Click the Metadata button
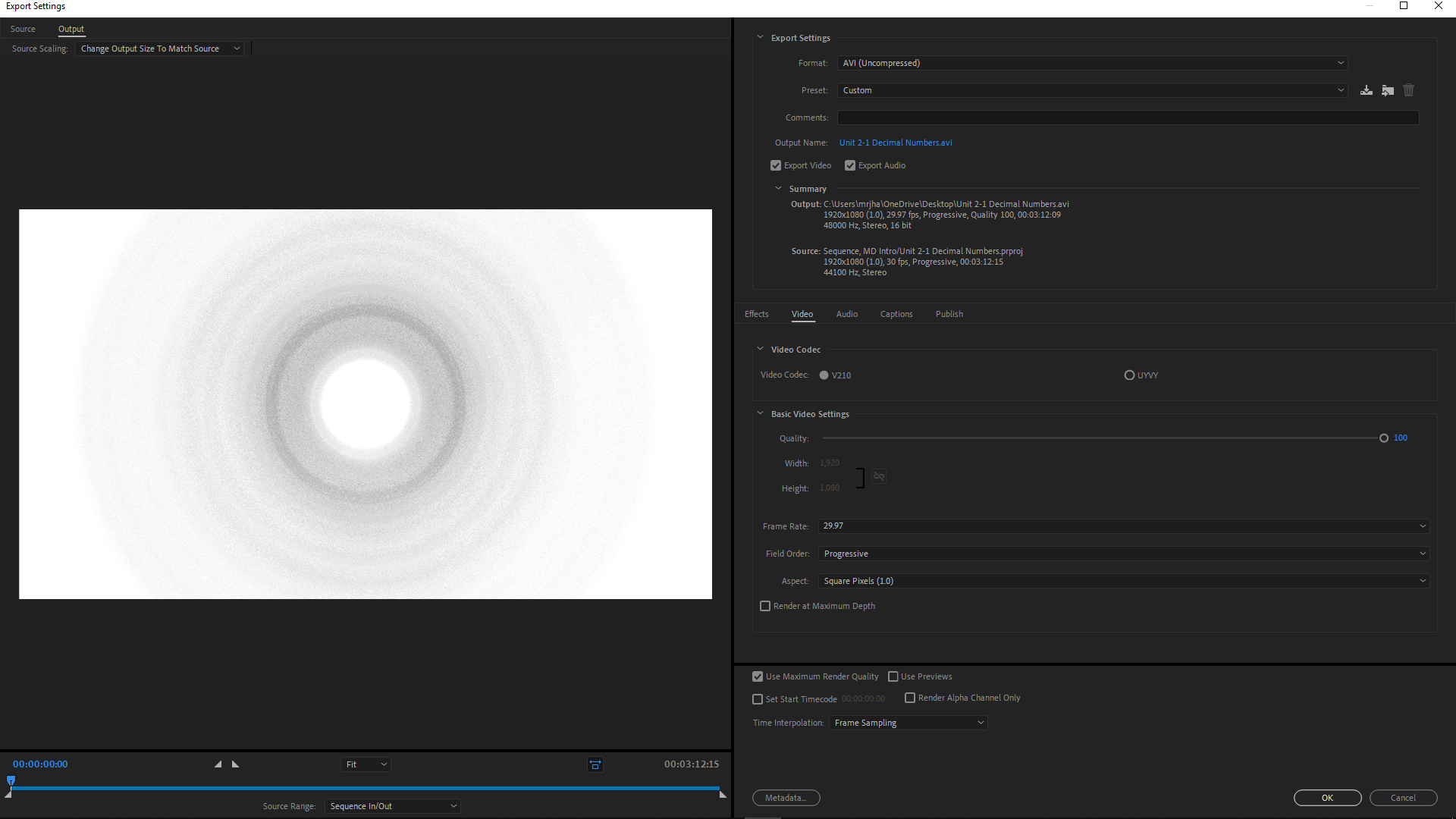 786,797
